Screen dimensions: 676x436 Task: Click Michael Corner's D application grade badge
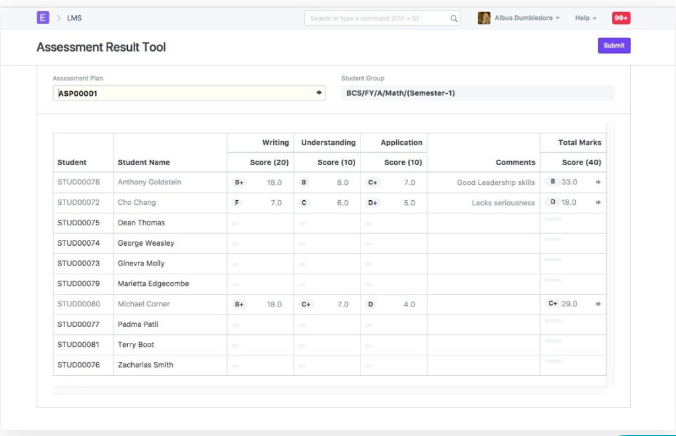pyautogui.click(x=370, y=304)
